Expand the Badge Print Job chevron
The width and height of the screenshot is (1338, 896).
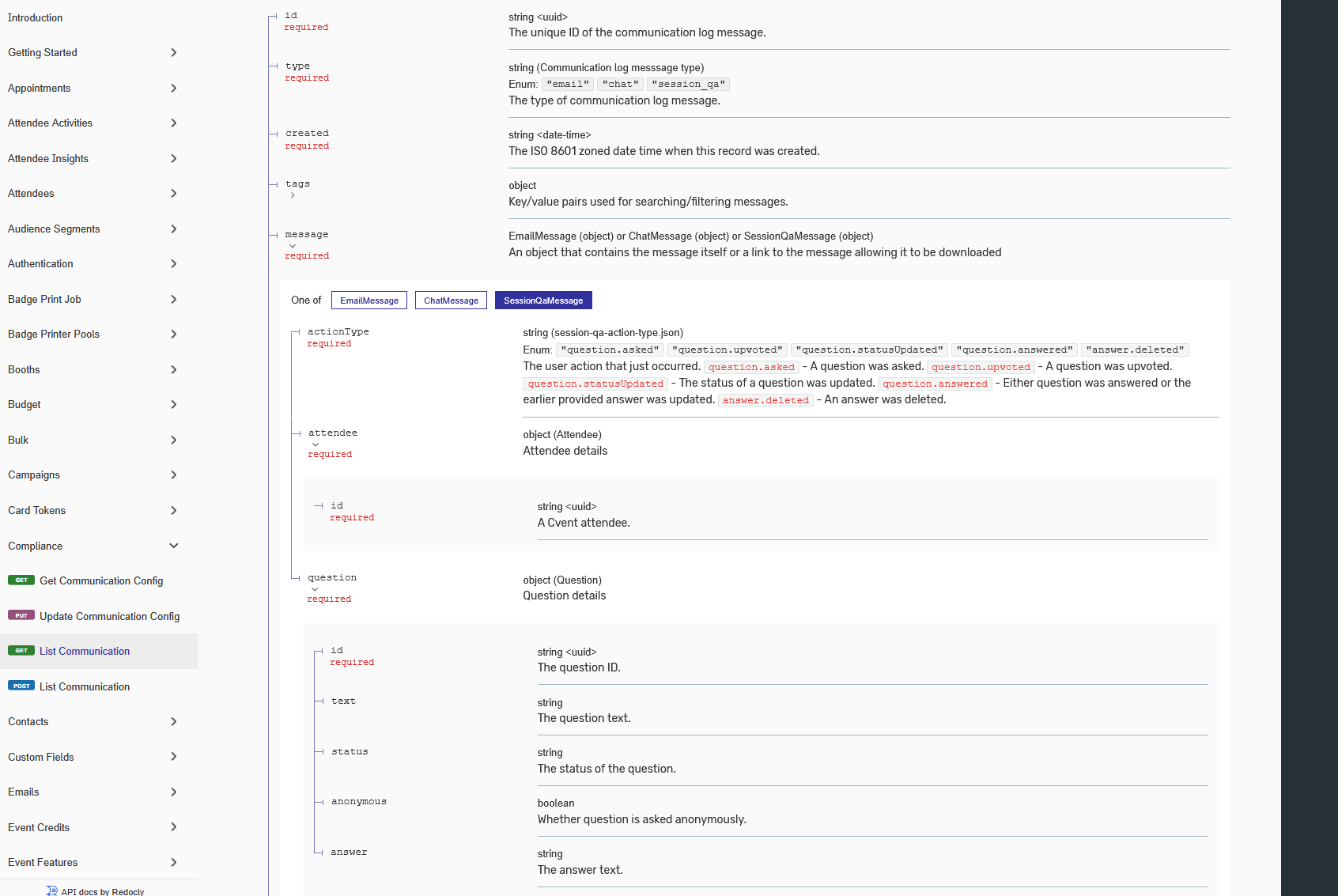[x=174, y=299]
